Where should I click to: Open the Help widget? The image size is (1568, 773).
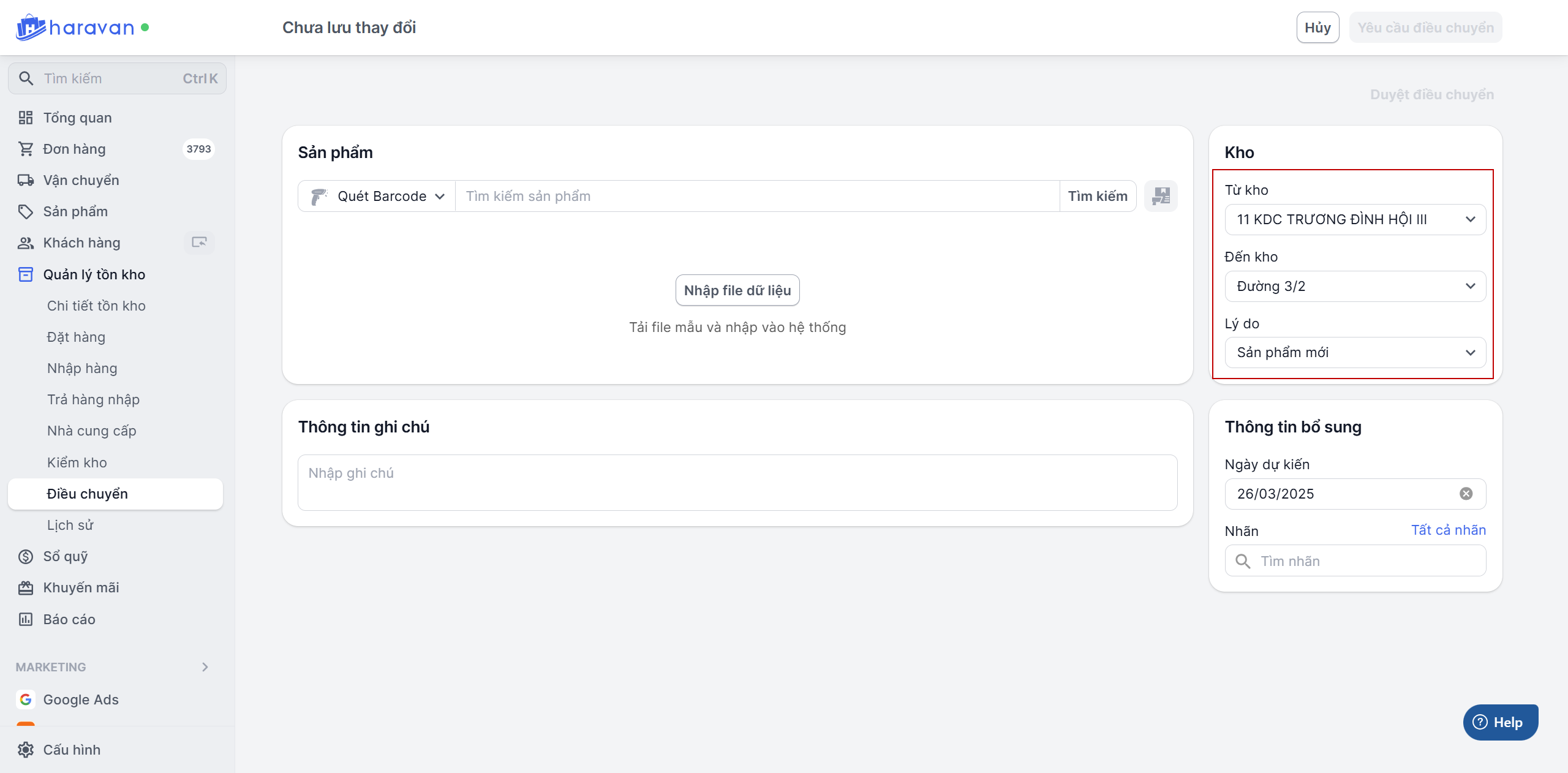coord(1500,722)
